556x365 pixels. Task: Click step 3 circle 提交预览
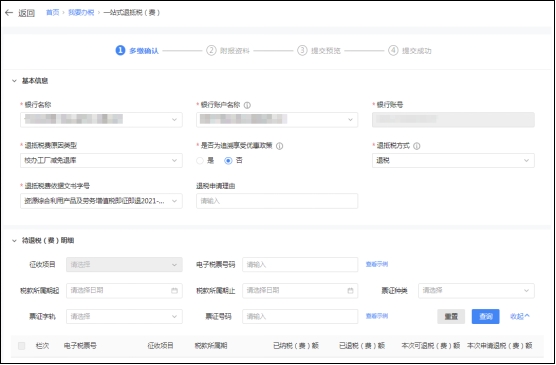tap(302, 50)
